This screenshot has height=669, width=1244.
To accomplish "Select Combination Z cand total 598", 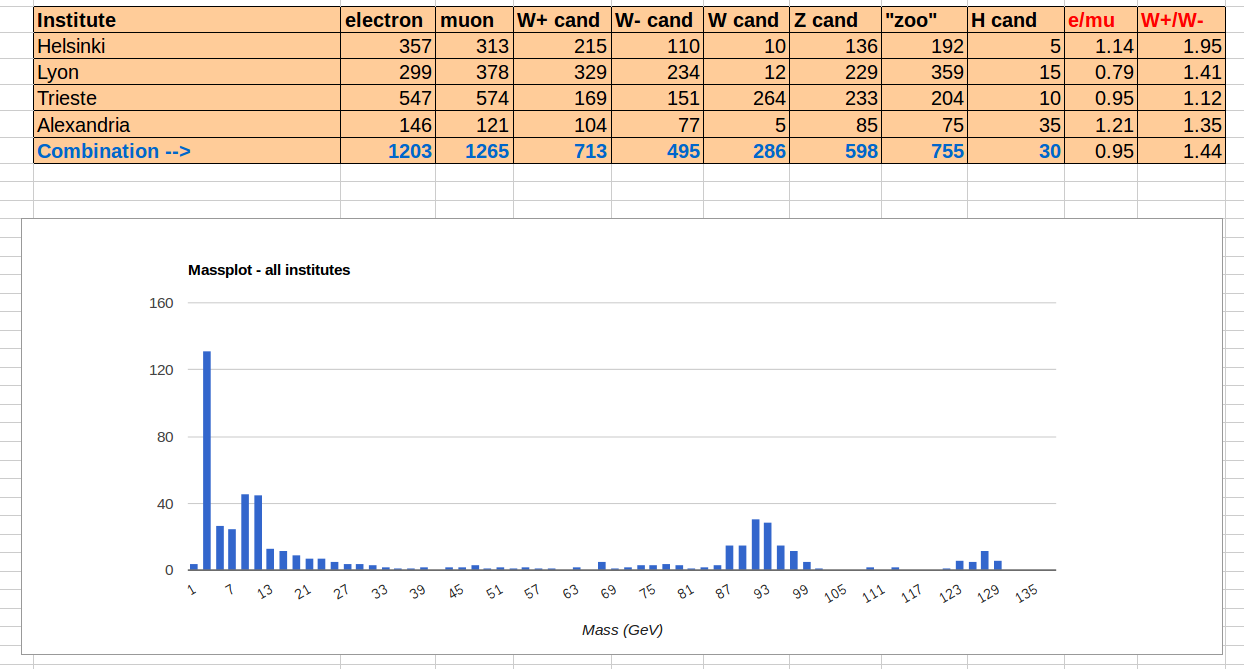I will tap(834, 151).
